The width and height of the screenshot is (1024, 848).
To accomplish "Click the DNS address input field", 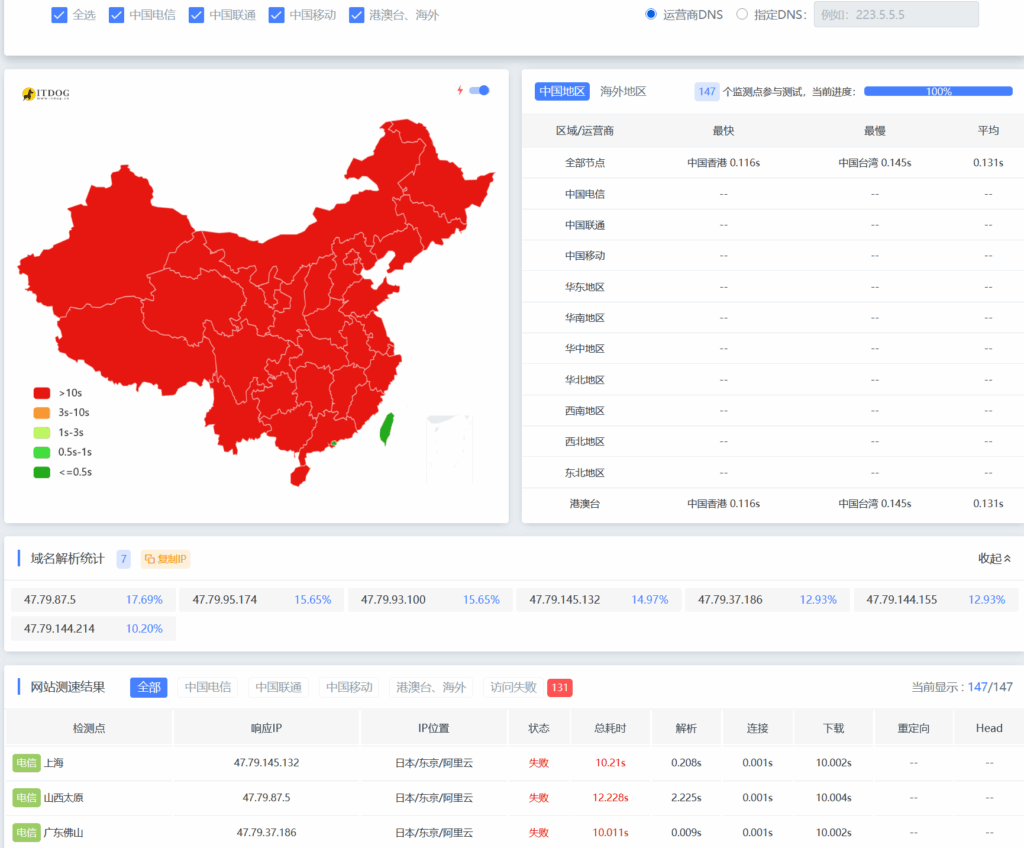I will 895,15.
